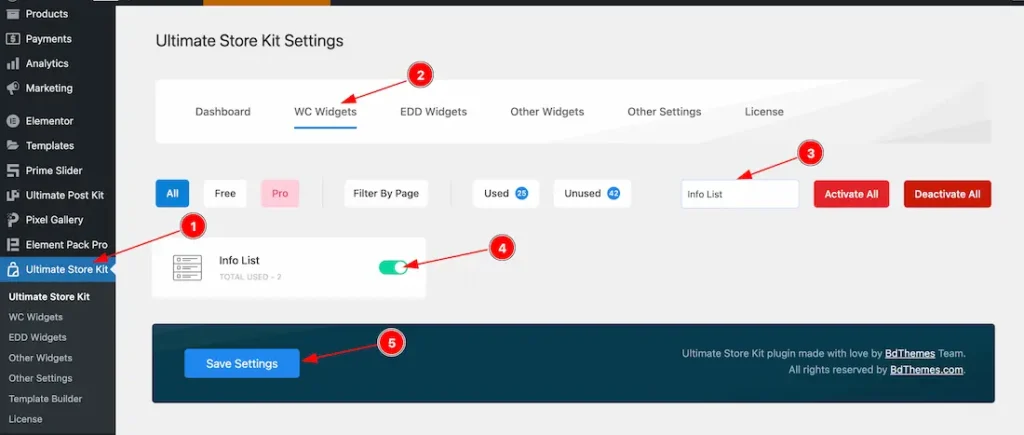Open the EDD Widgets submenu entry
The width and height of the screenshot is (1024, 435).
click(37, 337)
